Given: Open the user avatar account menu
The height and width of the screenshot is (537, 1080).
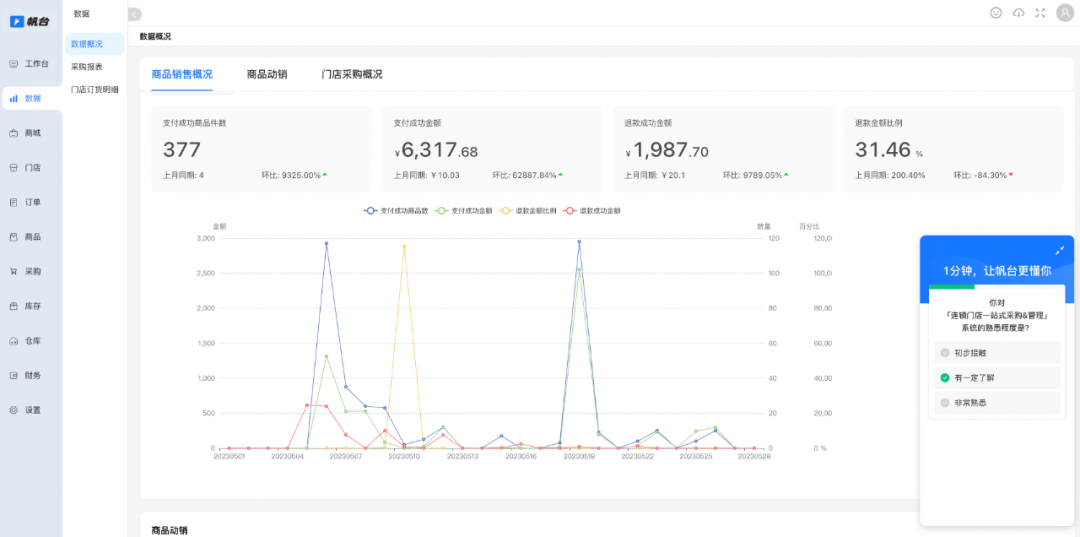Looking at the screenshot, I should (x=1064, y=13).
